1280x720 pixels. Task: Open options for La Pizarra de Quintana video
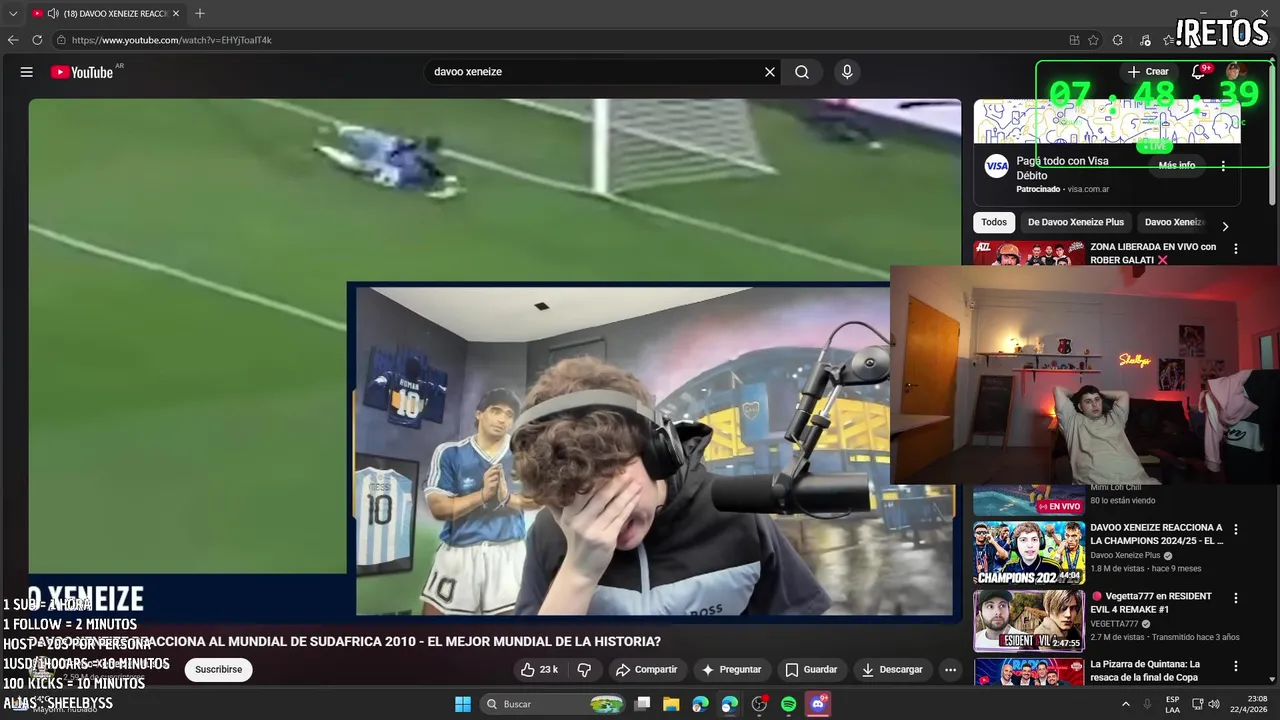(1236, 666)
